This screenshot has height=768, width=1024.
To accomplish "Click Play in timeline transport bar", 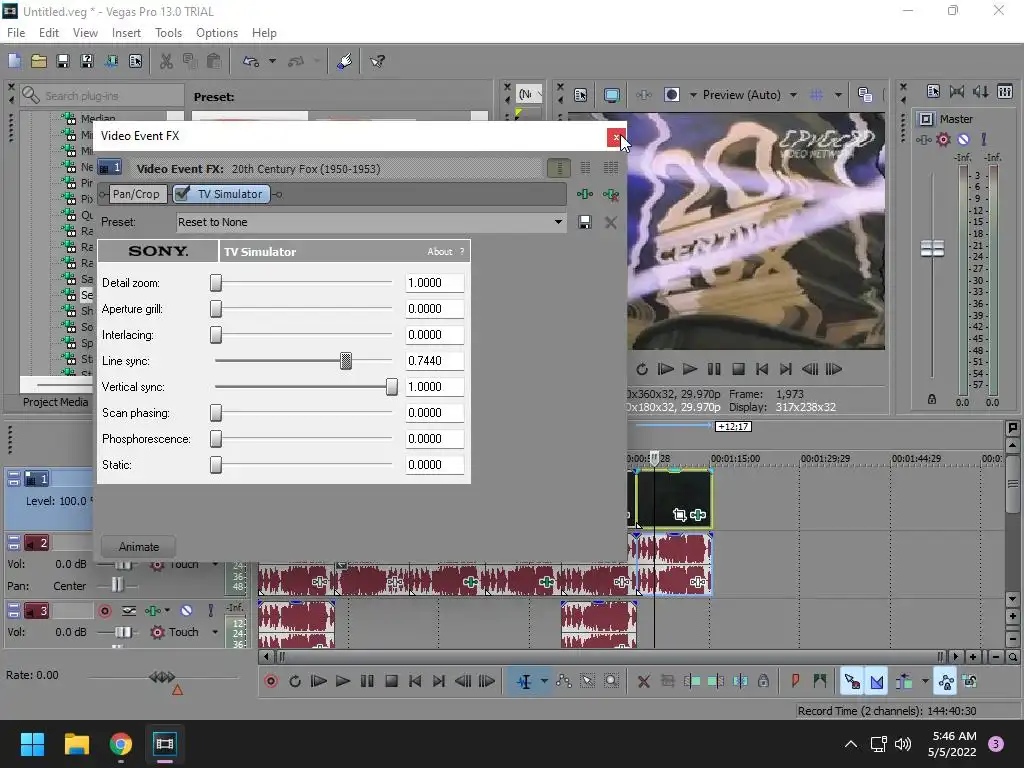I will pos(343,682).
